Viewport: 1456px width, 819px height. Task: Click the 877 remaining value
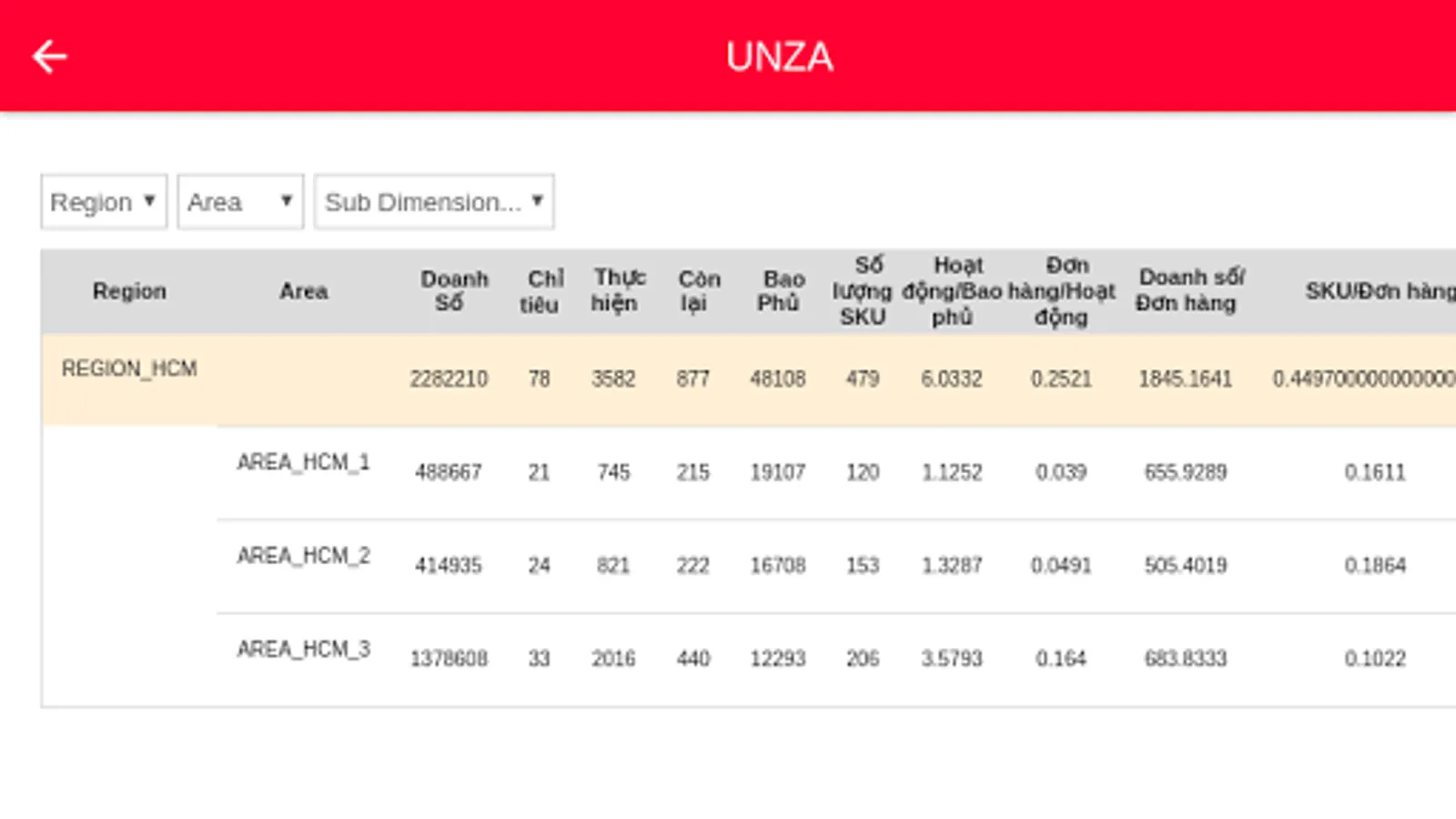pyautogui.click(x=693, y=379)
